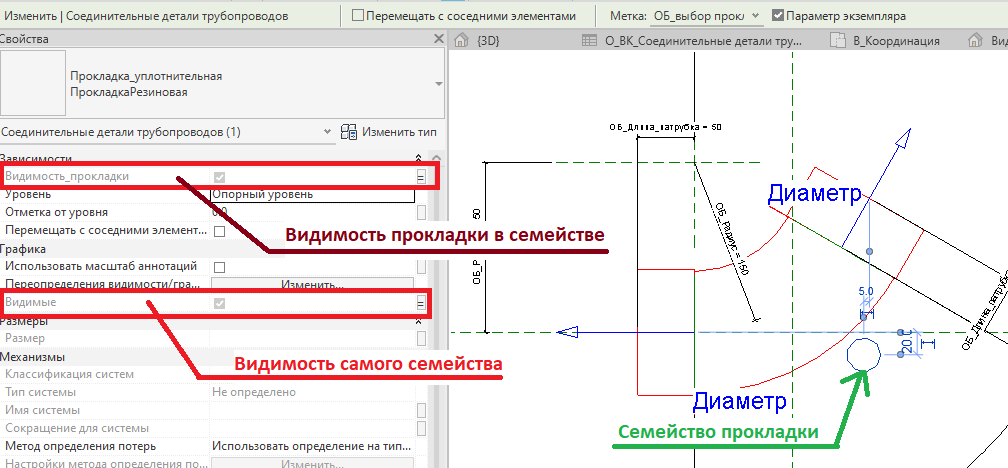Uncheck the 'Параметр экземпляра' checkbox
Screen dimensions: 1008x468
coord(778,16)
